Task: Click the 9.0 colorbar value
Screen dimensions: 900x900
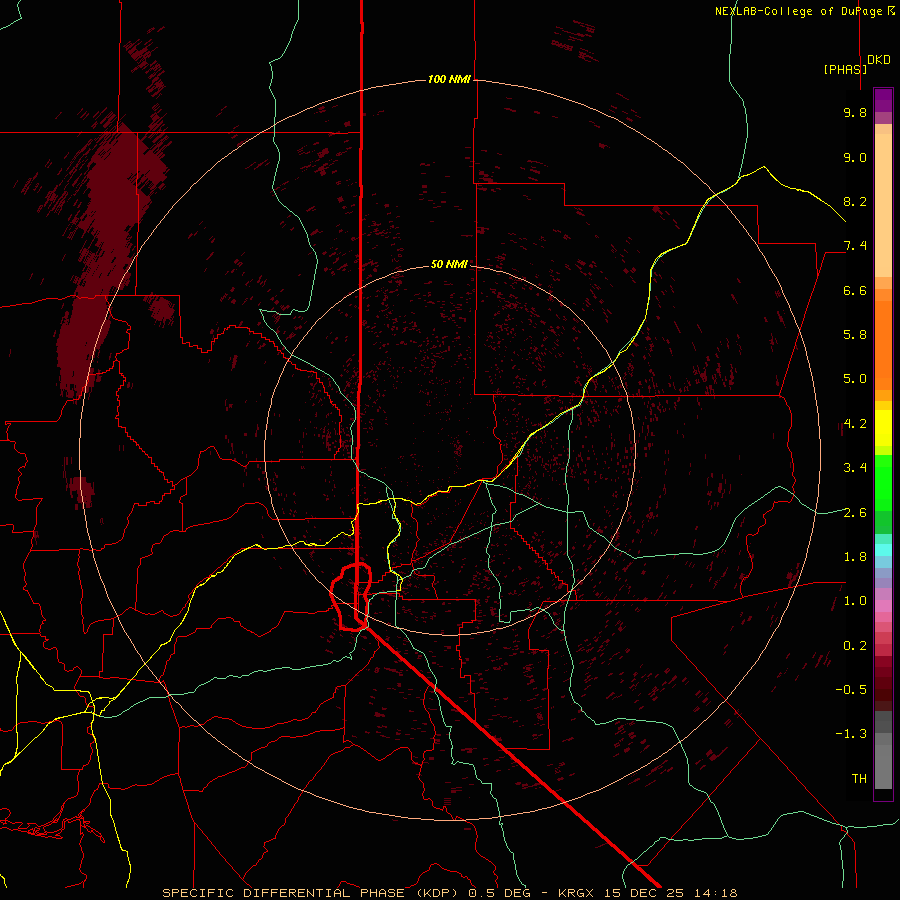Action: pyautogui.click(x=855, y=157)
